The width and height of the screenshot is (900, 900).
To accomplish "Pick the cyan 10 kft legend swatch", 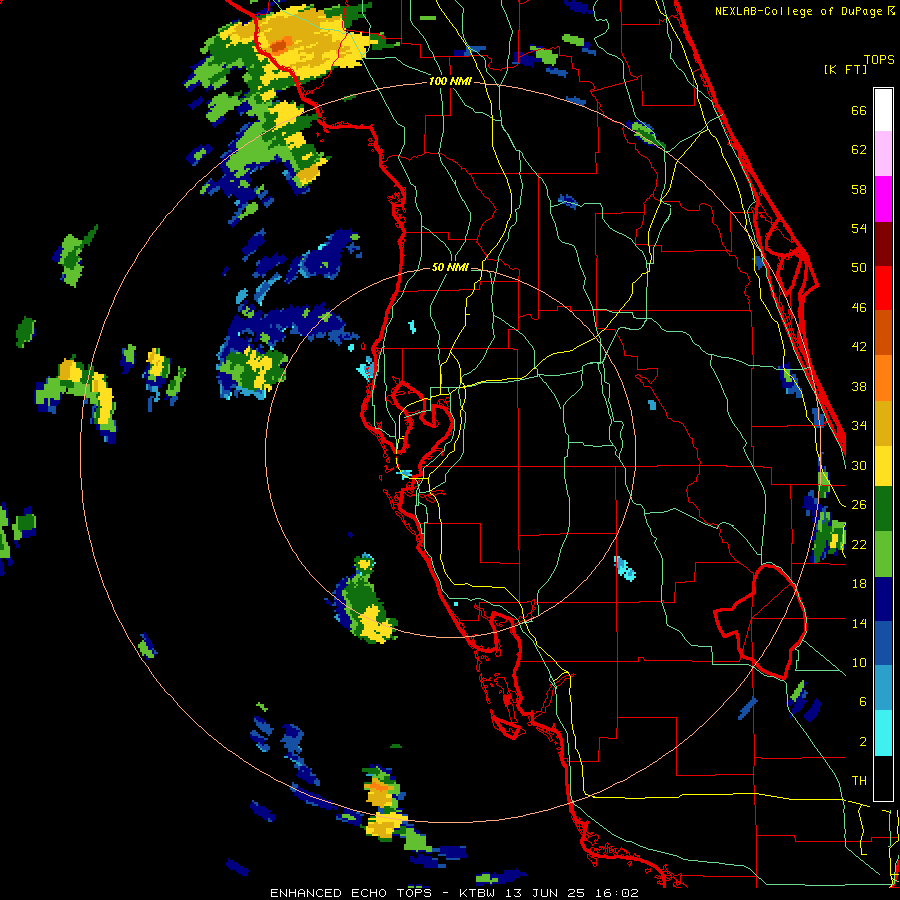I will click(x=883, y=733).
